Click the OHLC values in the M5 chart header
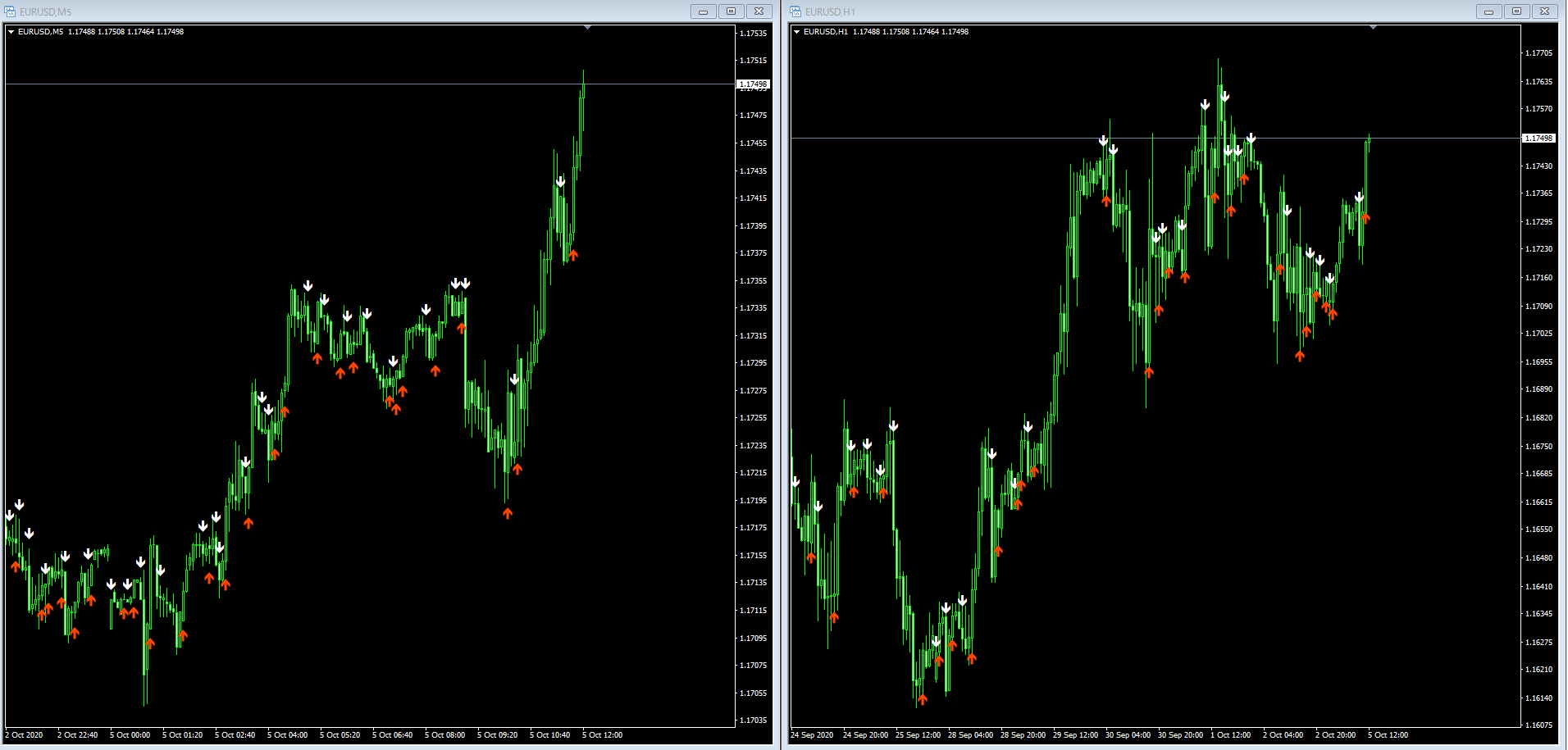Image resolution: width=1568 pixels, height=750 pixels. pos(125,32)
